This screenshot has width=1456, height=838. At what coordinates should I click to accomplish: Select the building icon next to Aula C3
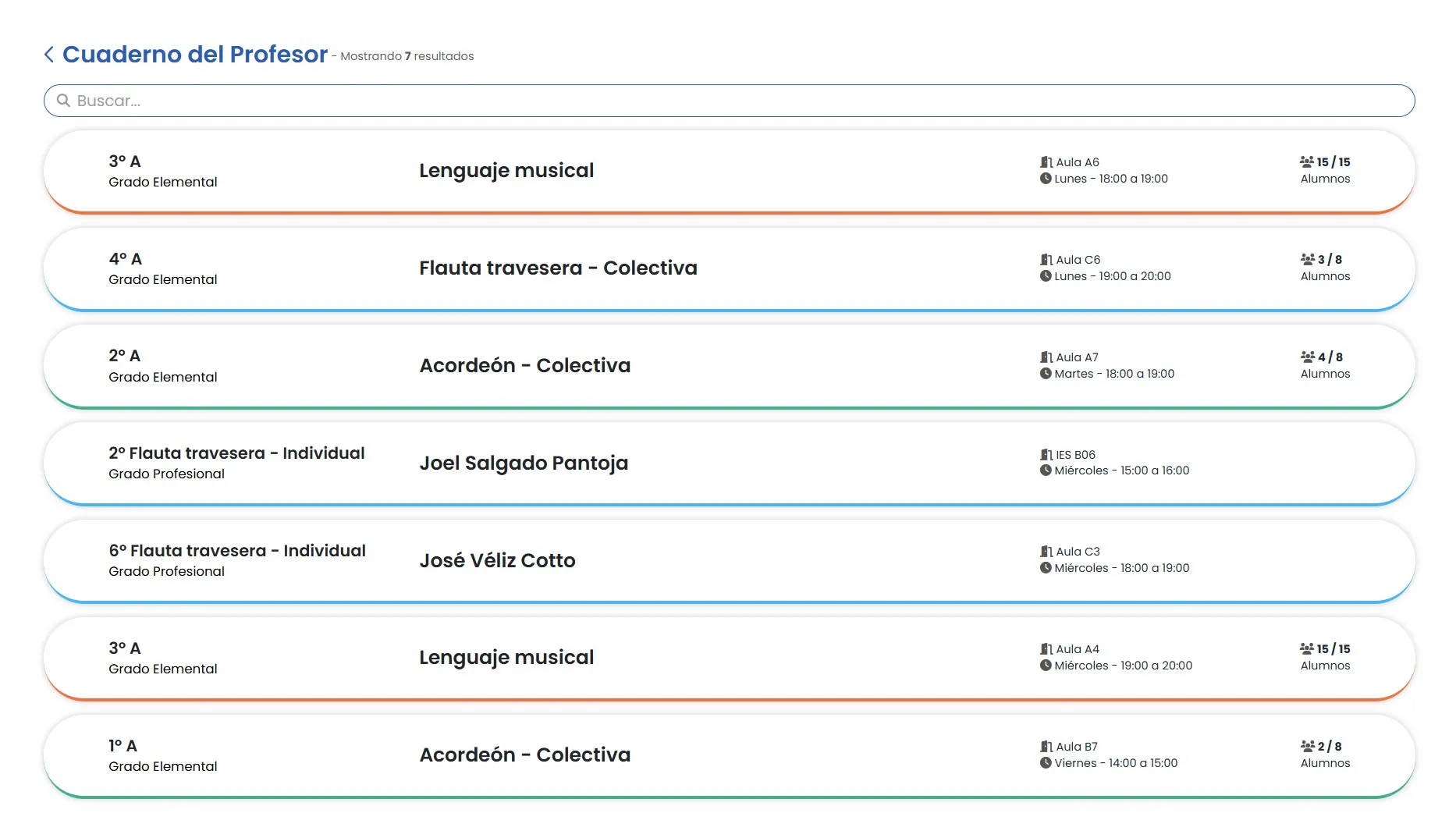(1046, 551)
